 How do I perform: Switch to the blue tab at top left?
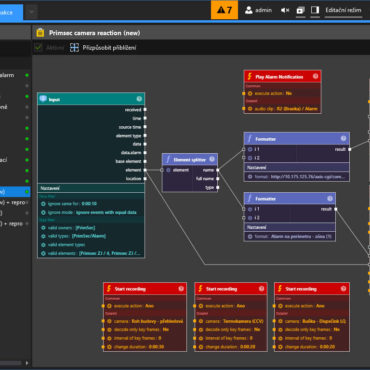[11, 12]
